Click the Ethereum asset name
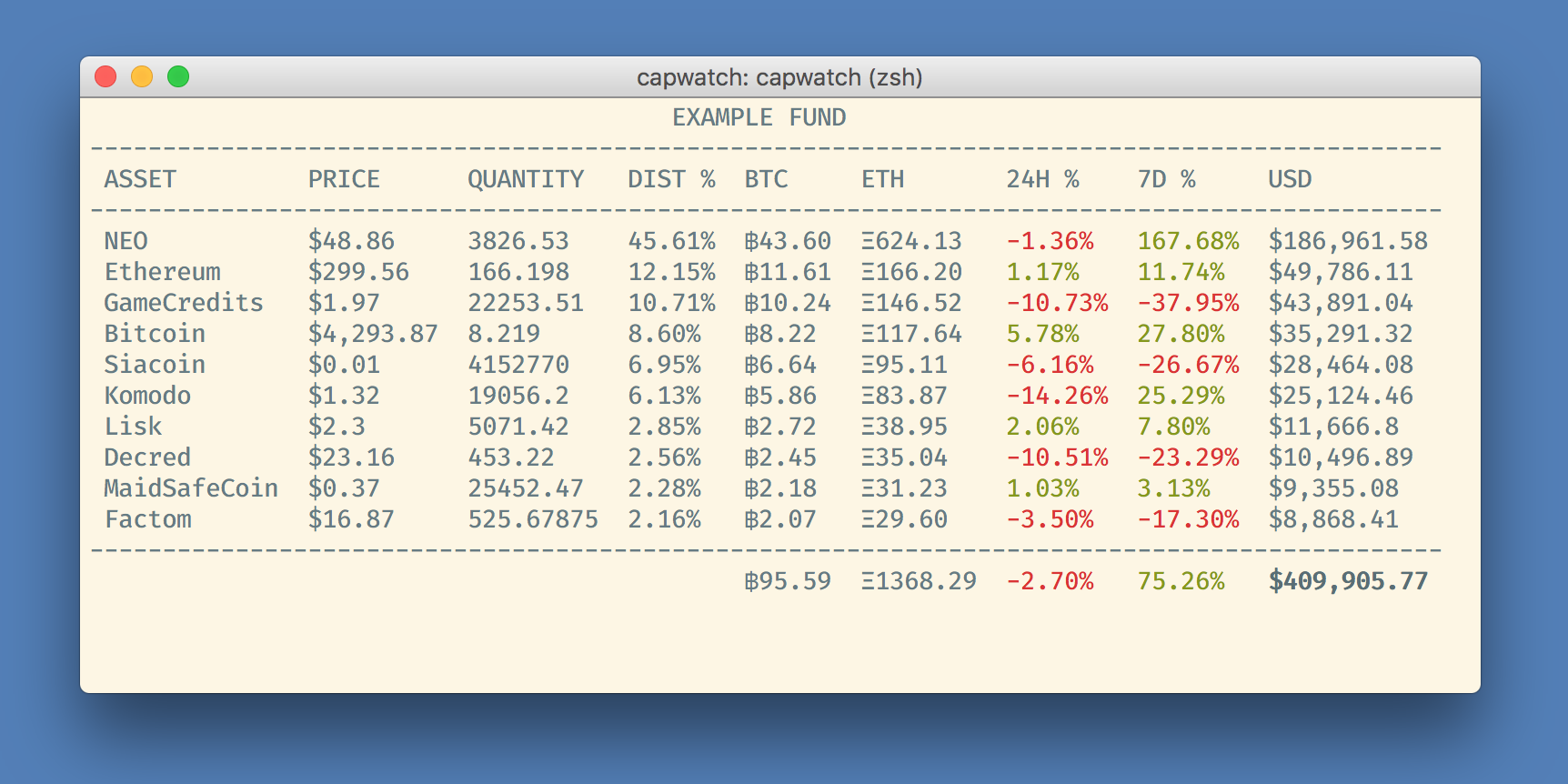Viewport: 1568px width, 784px height. 163,272
